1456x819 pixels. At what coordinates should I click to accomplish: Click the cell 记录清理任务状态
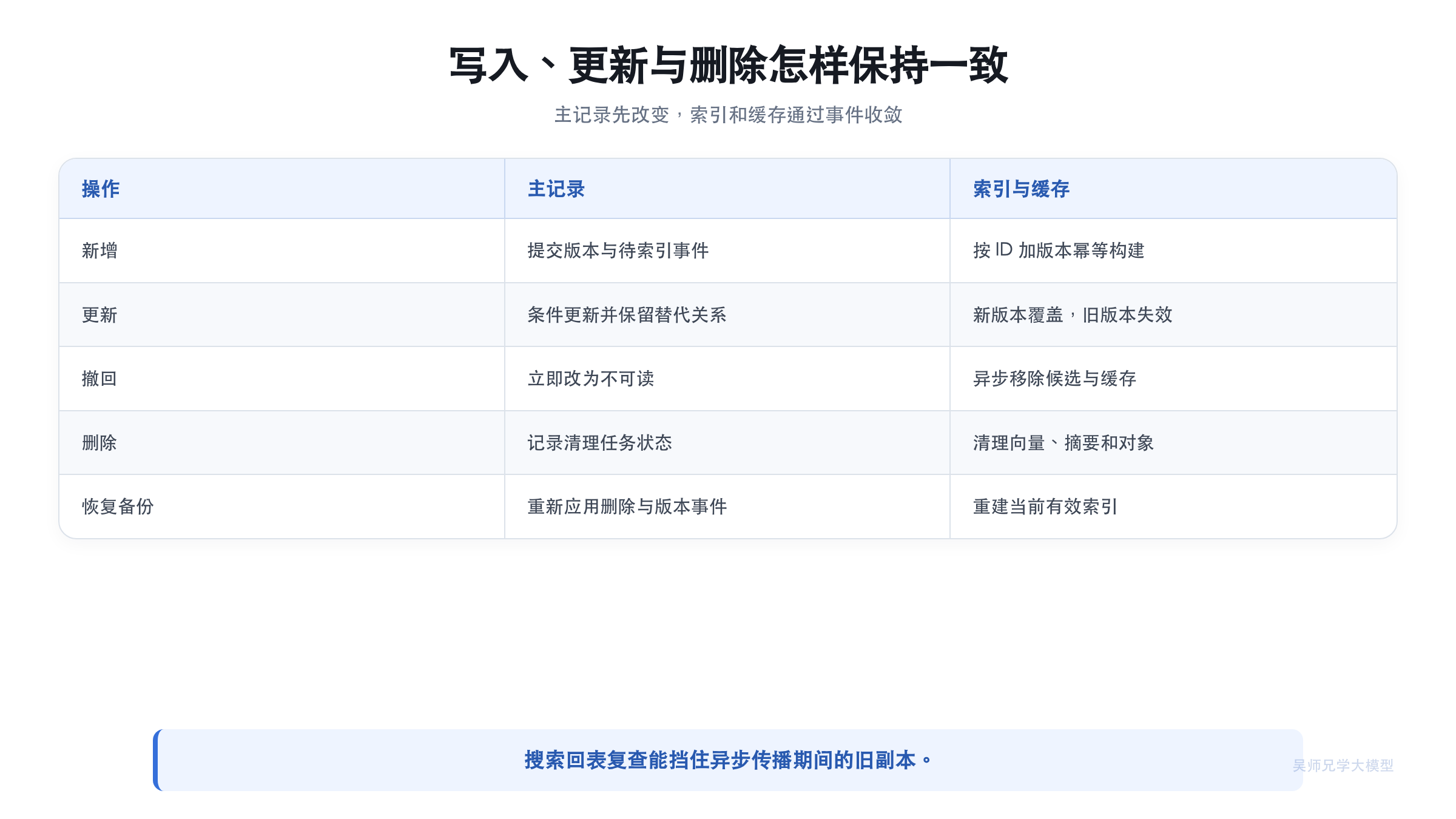click(x=727, y=443)
